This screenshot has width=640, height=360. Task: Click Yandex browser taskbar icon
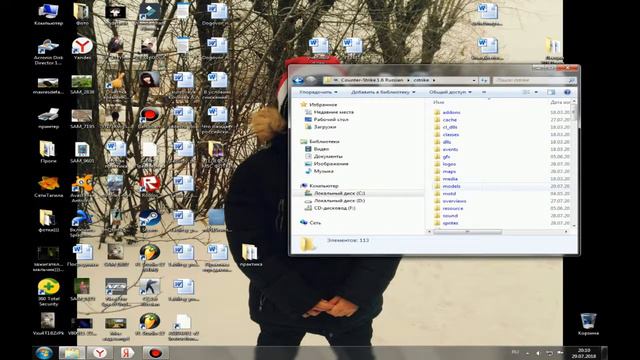[100, 353]
